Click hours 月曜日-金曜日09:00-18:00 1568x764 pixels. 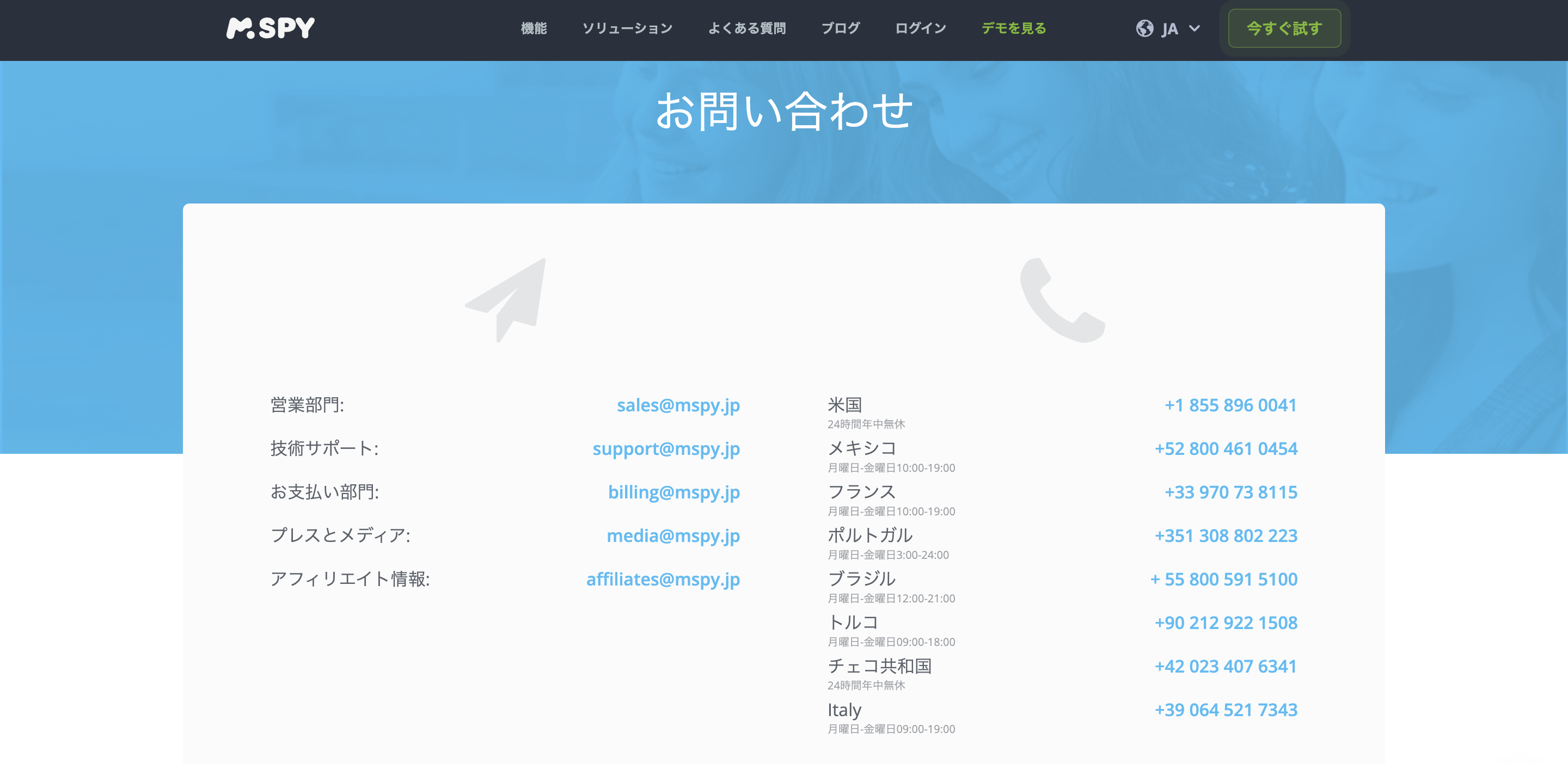pos(891,642)
